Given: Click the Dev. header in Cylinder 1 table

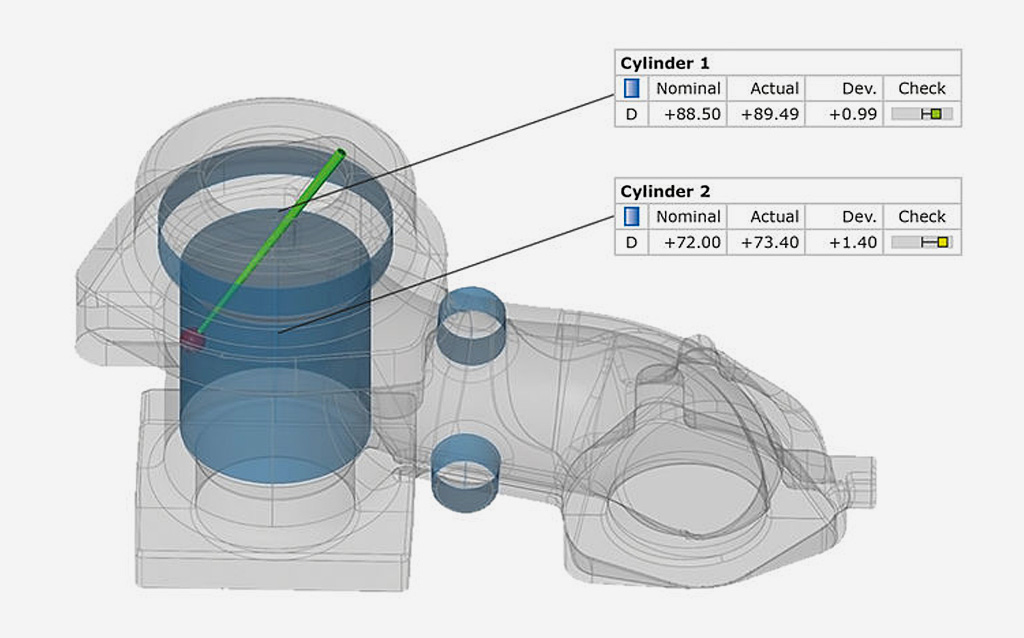Looking at the screenshot, I should [859, 88].
